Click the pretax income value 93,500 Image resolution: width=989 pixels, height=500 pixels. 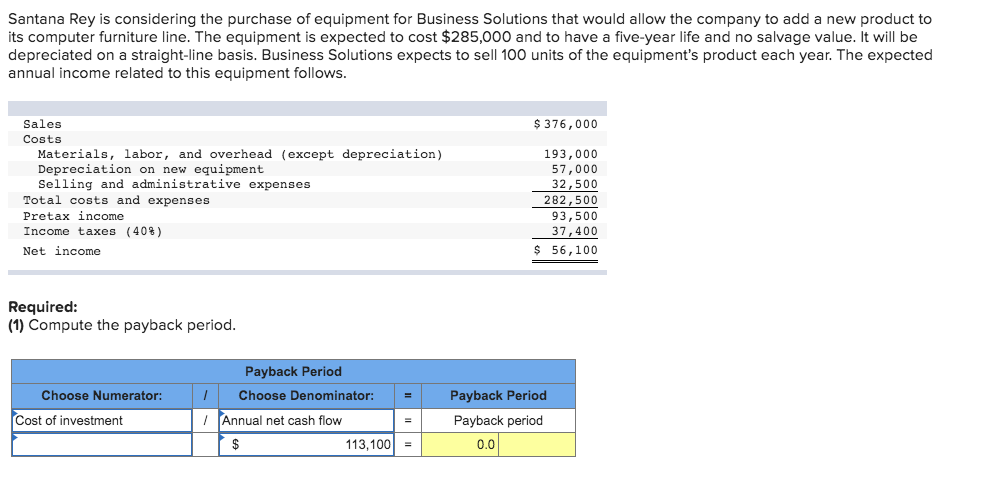pyautogui.click(x=575, y=216)
